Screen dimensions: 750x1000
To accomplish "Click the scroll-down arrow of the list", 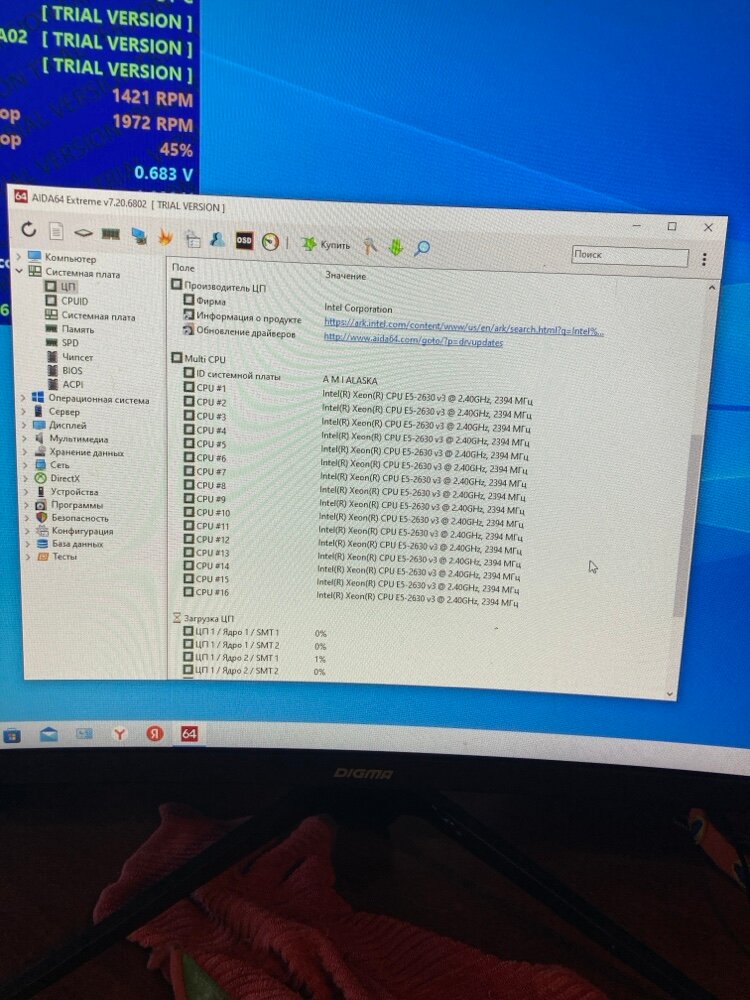I will 670,693.
